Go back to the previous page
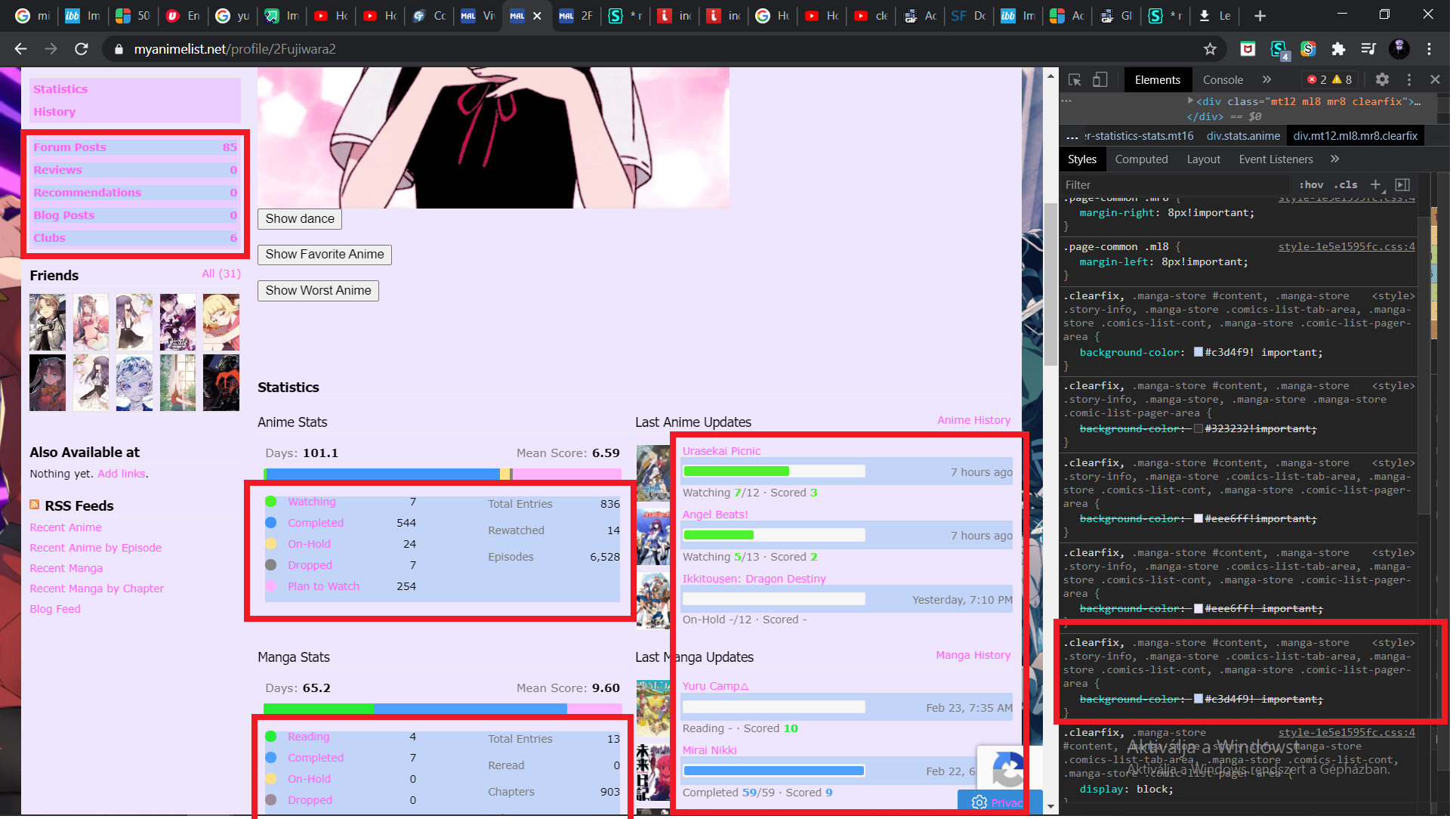The height and width of the screenshot is (819, 1456). pos(20,49)
